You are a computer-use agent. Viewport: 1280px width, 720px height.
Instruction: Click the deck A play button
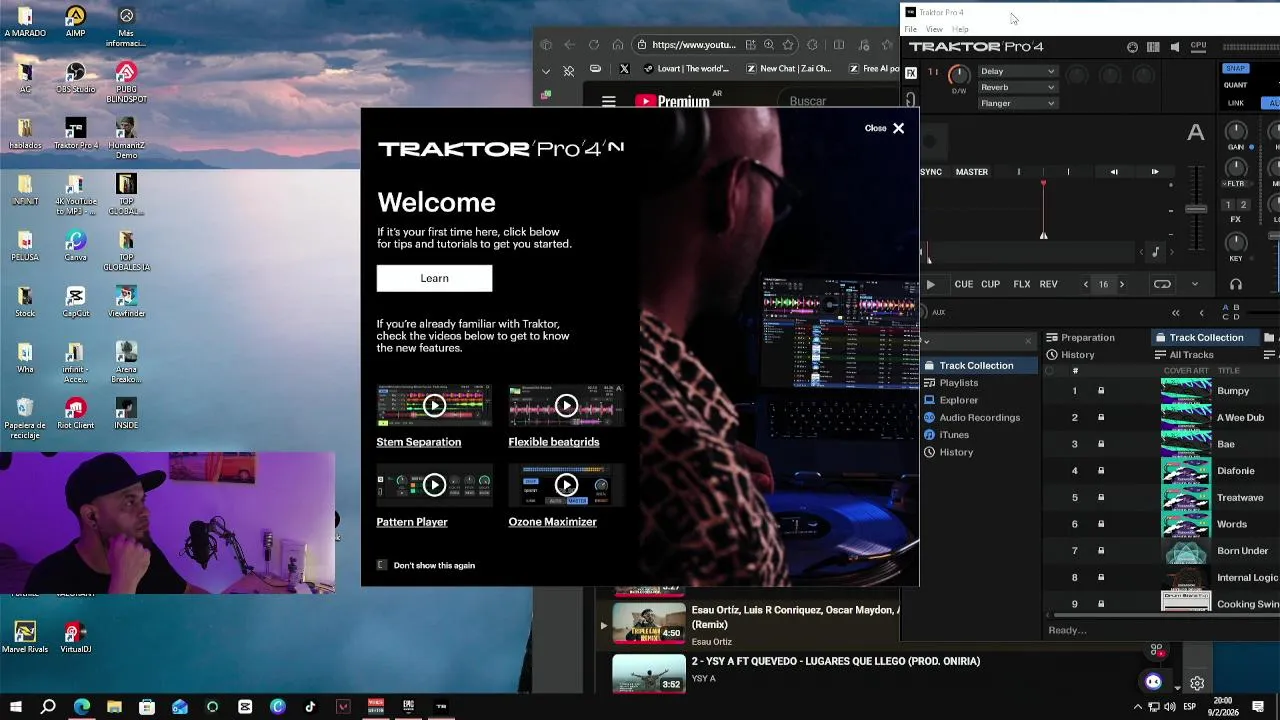click(x=931, y=284)
